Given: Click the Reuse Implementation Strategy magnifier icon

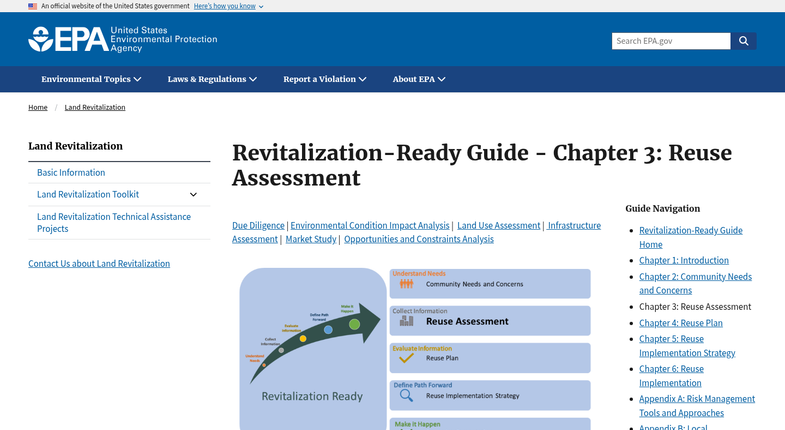Looking at the screenshot, I should pyautogui.click(x=407, y=395).
